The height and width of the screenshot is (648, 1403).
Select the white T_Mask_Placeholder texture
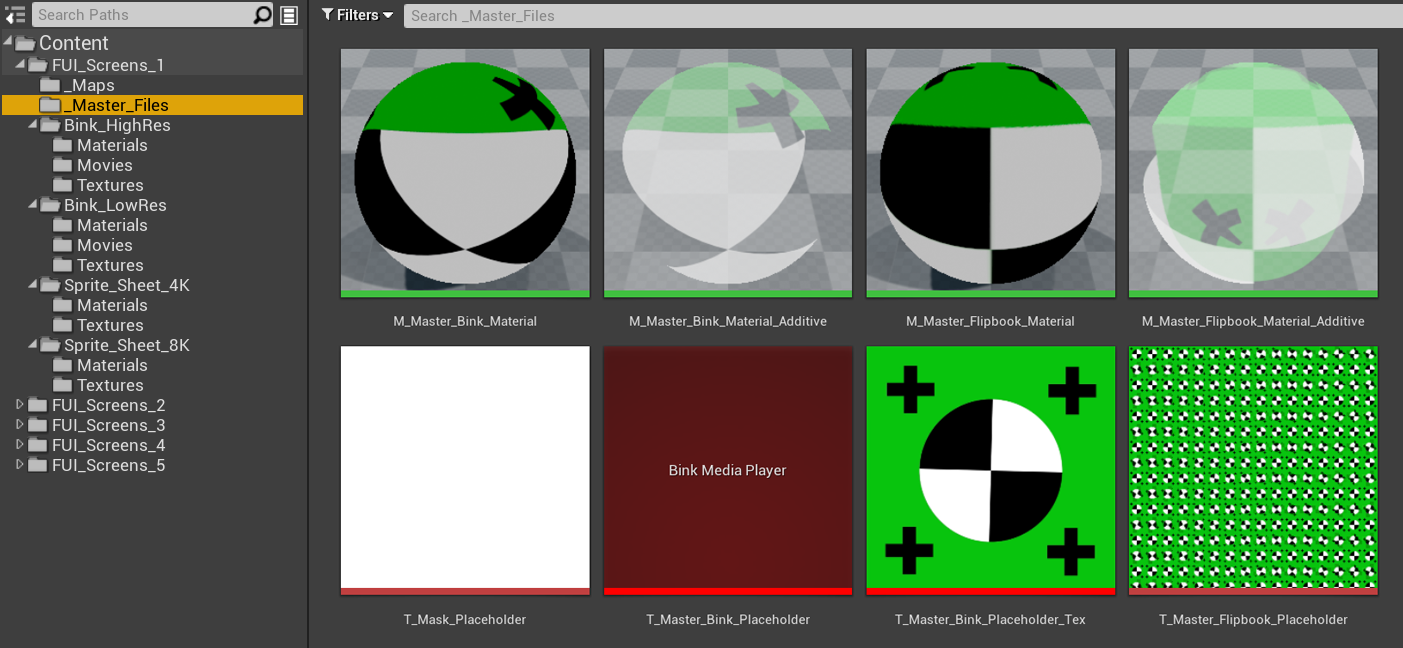(x=465, y=469)
